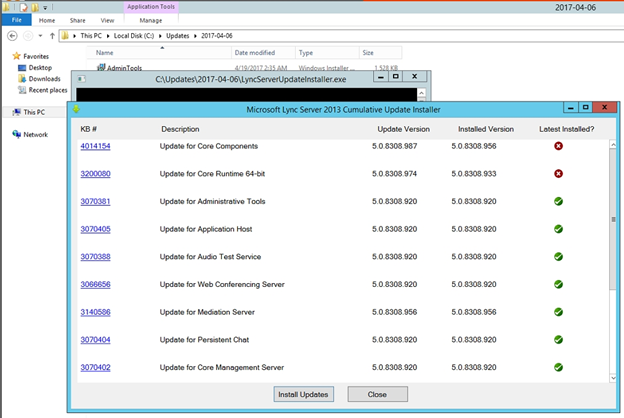The height and width of the screenshot is (418, 624).
Task: Click the installer window's green arrow icon
Action: coord(76,109)
